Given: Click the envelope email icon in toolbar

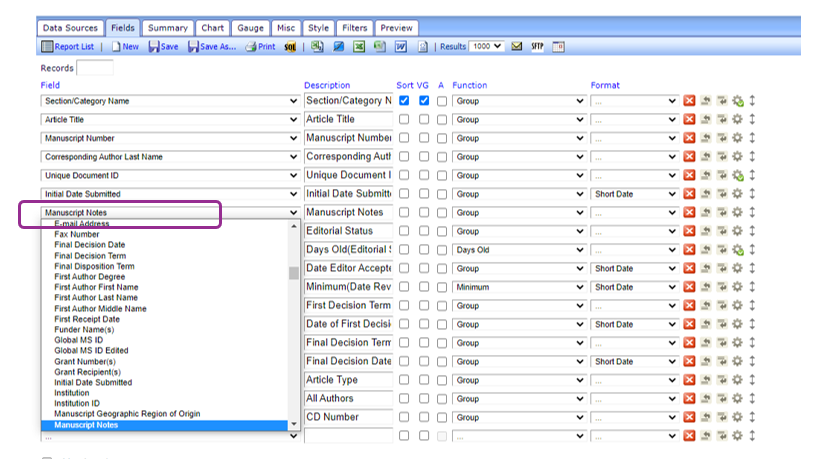Looking at the screenshot, I should [x=516, y=47].
